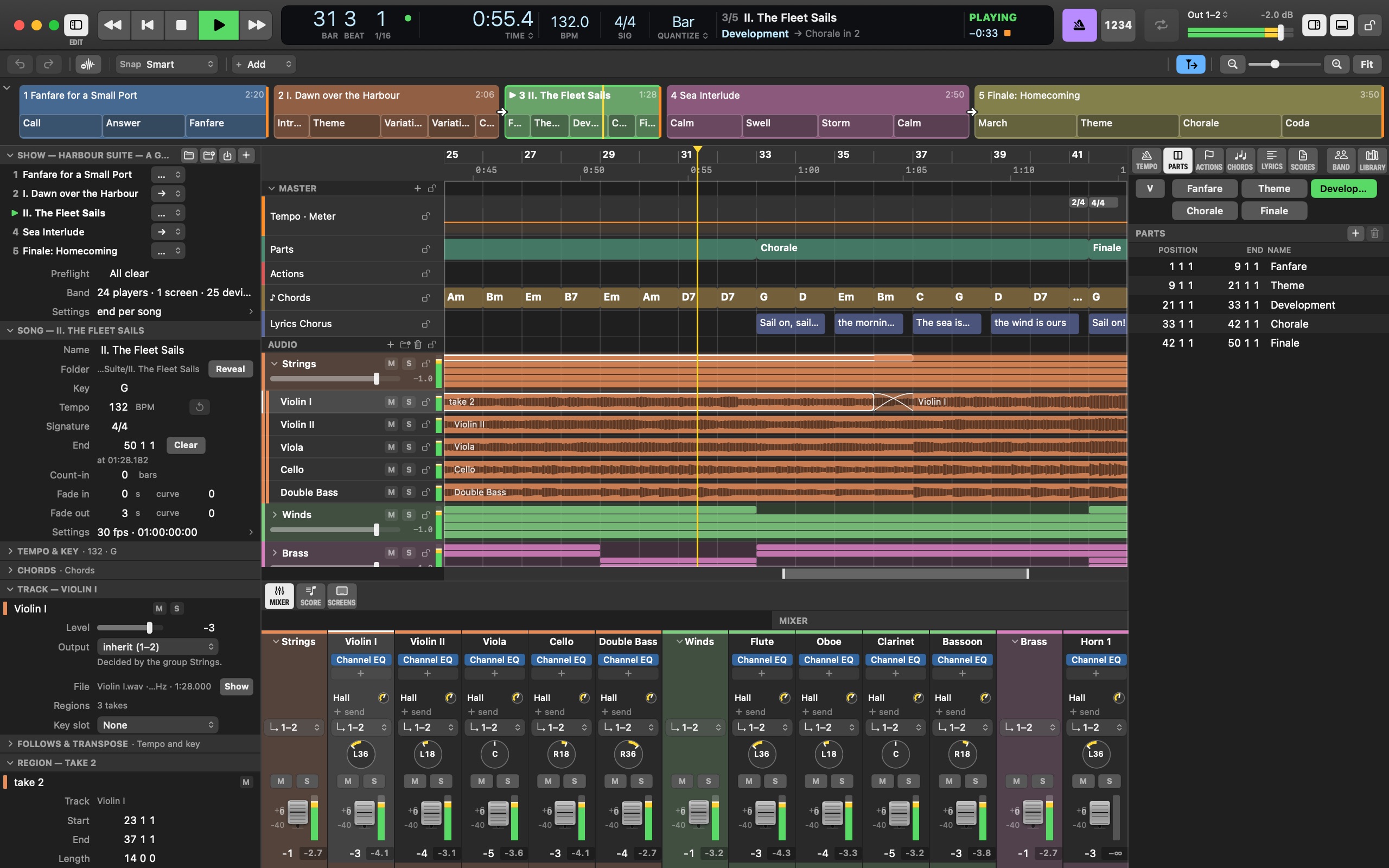Adjust the master output level slider
This screenshot has height=868, width=1389.
1240,33
